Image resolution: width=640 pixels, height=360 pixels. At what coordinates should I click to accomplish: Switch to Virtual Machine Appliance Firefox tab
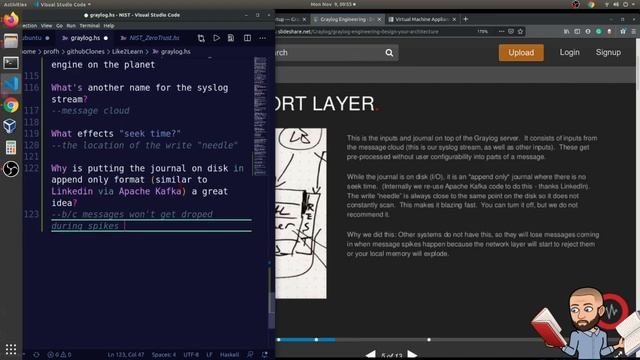click(x=422, y=20)
